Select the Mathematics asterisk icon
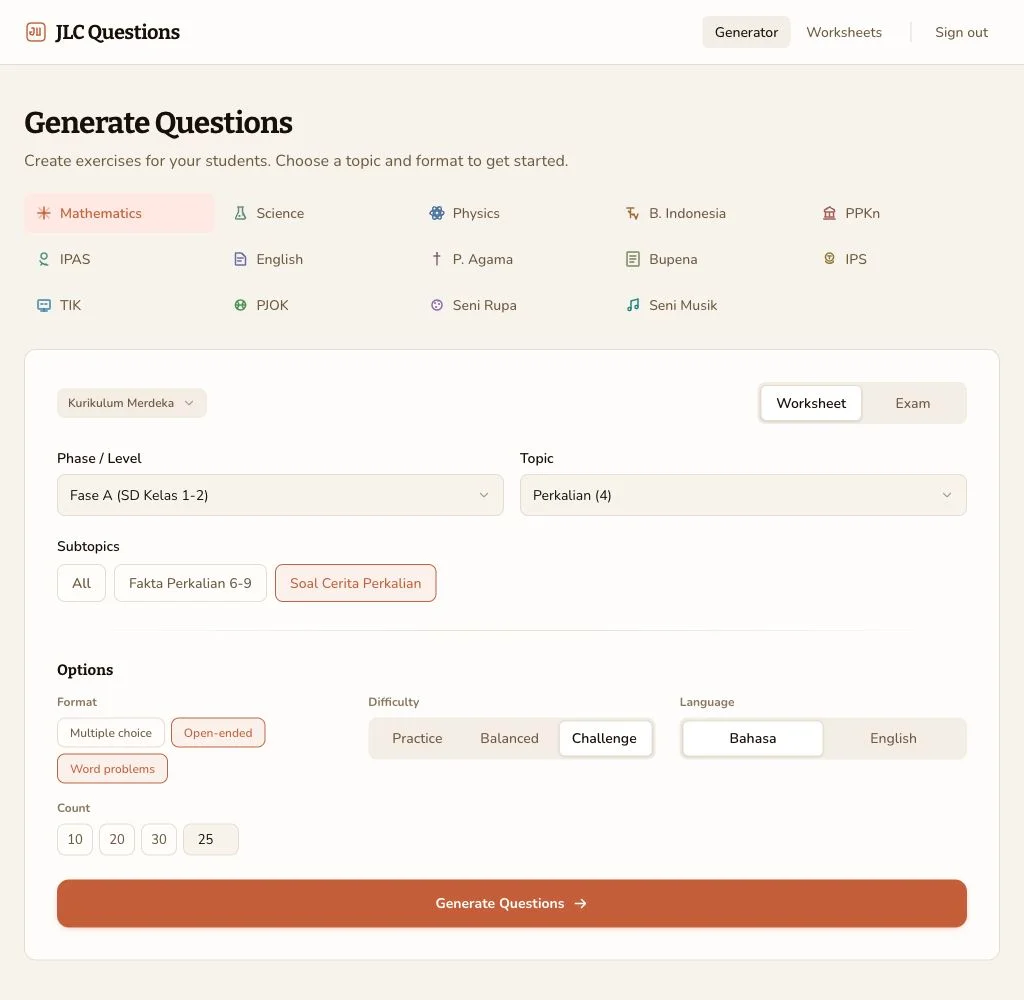 coord(44,213)
